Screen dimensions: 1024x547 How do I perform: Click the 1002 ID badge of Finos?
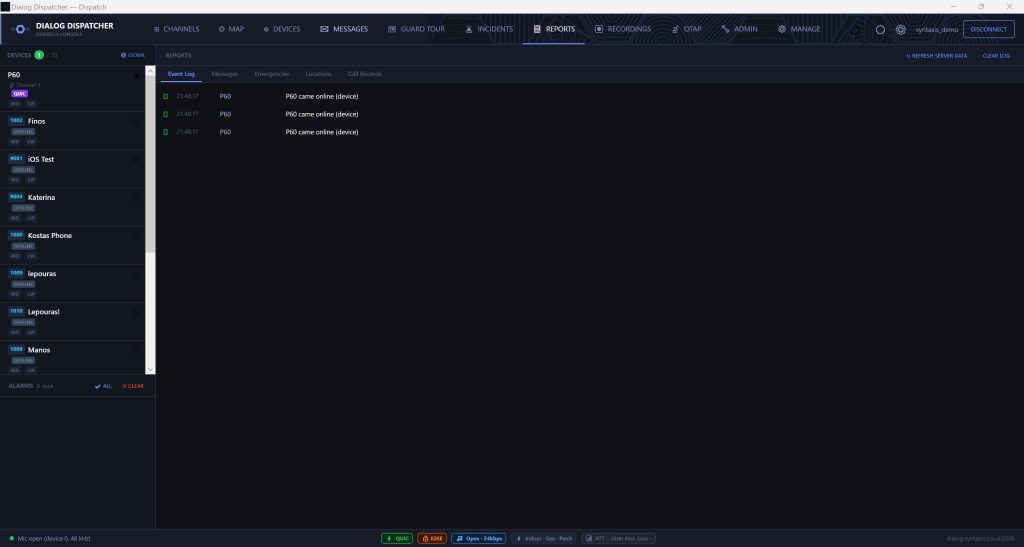16,121
